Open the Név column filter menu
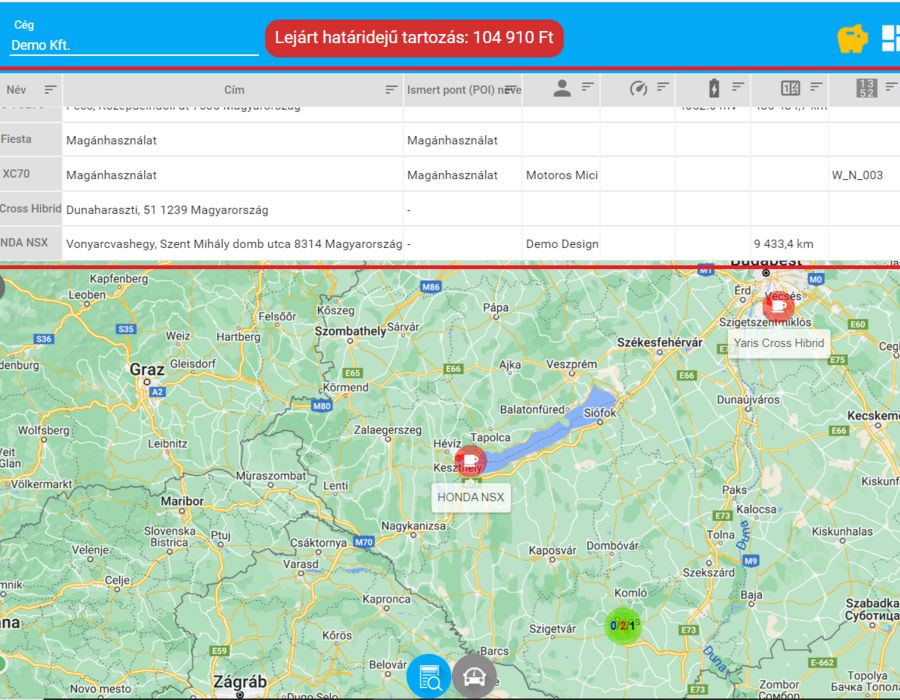900x700 pixels. click(51, 90)
